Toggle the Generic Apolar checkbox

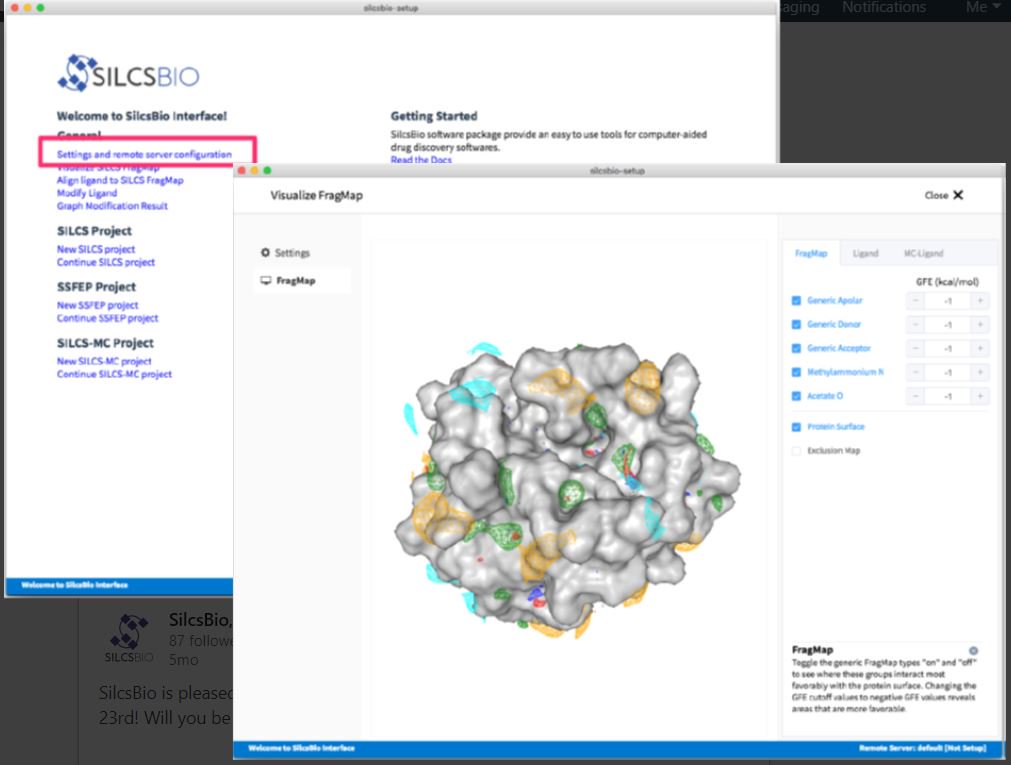(796, 301)
